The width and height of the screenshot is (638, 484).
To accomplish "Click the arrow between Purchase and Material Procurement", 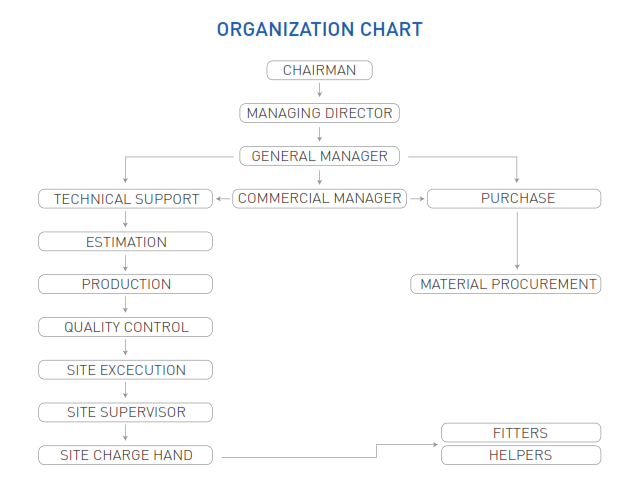I will [517, 241].
